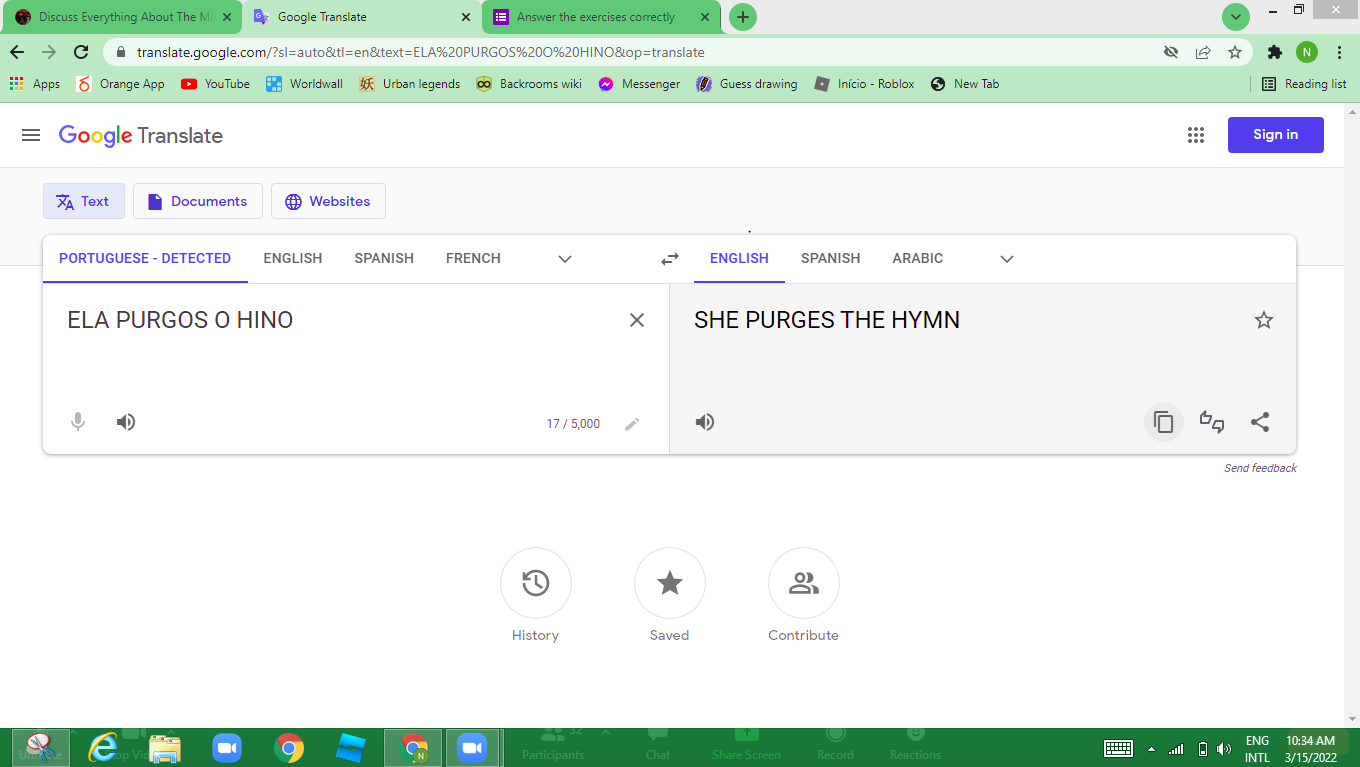The height and width of the screenshot is (767, 1360).
Task: Swap the source and target languages
Action: pos(669,258)
